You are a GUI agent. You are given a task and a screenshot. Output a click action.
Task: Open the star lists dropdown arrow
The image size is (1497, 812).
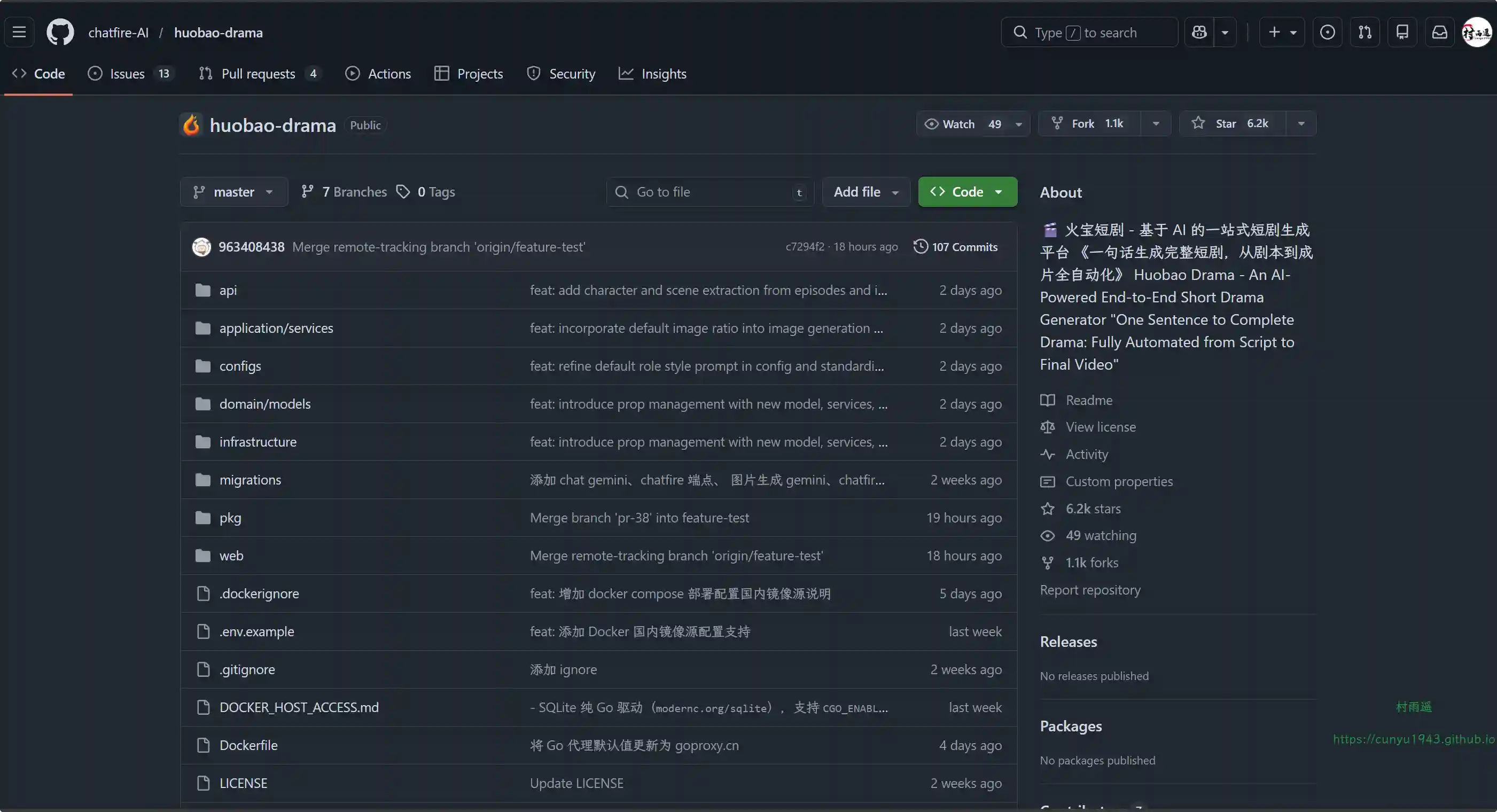point(1301,124)
